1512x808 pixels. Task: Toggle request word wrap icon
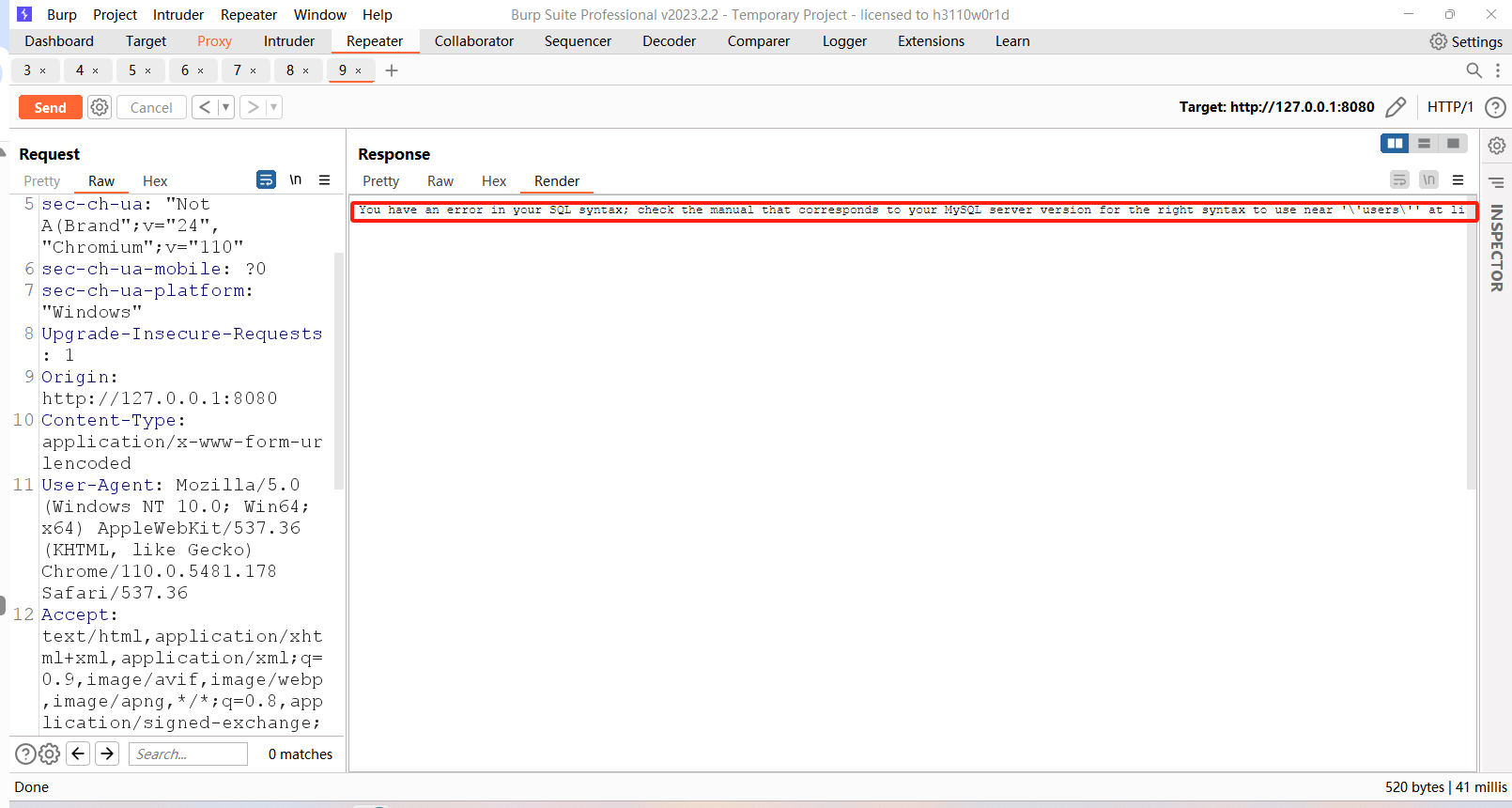click(x=267, y=179)
